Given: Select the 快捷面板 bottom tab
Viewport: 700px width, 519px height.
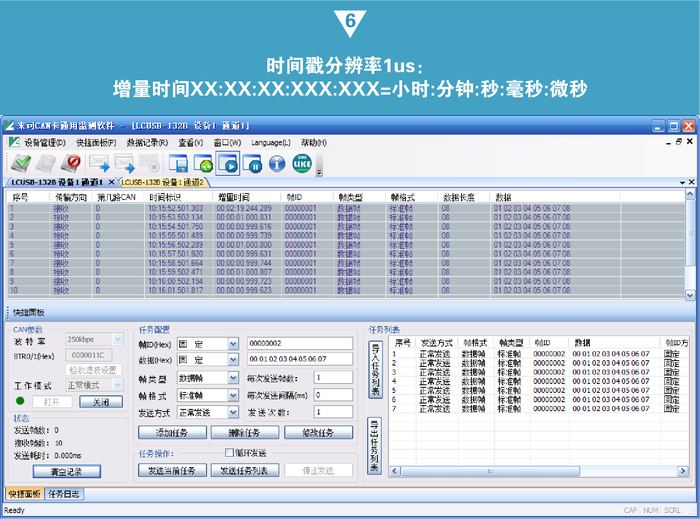Looking at the screenshot, I should click(25, 494).
